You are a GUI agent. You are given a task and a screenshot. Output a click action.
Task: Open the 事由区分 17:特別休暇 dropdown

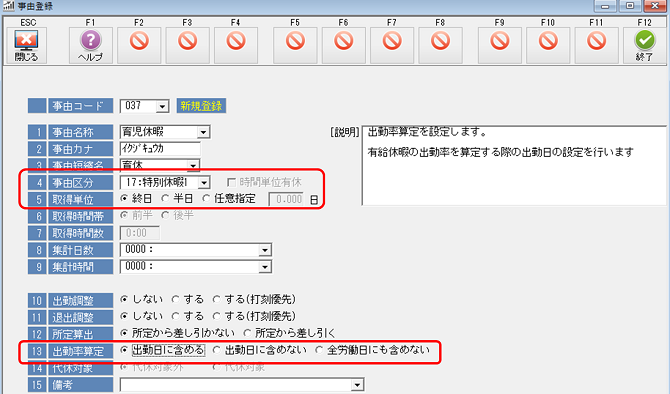pyautogui.click(x=204, y=183)
